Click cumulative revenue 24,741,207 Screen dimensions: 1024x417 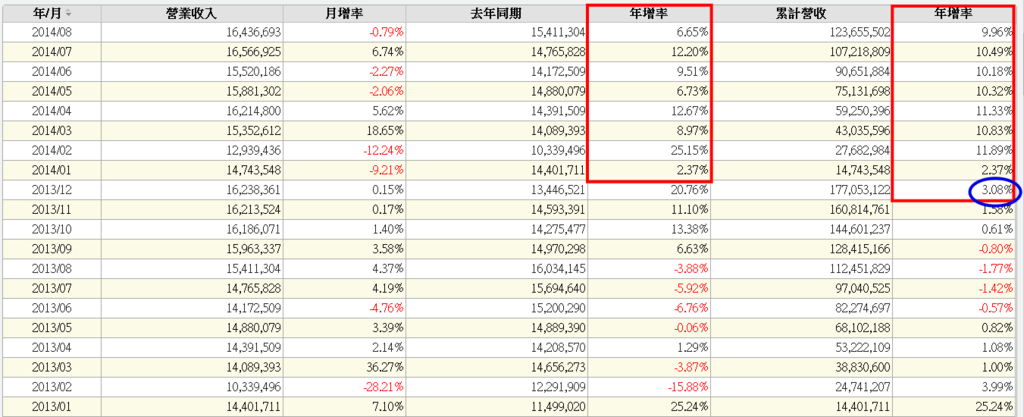click(x=862, y=387)
